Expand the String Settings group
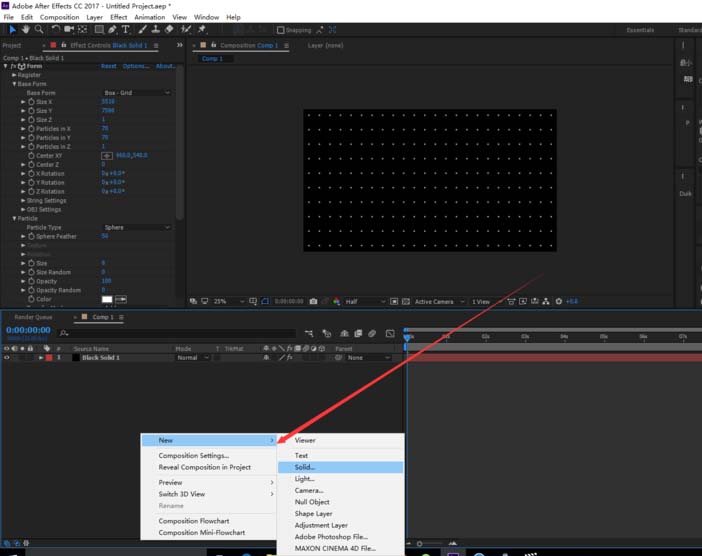The image size is (702, 556). (23, 201)
